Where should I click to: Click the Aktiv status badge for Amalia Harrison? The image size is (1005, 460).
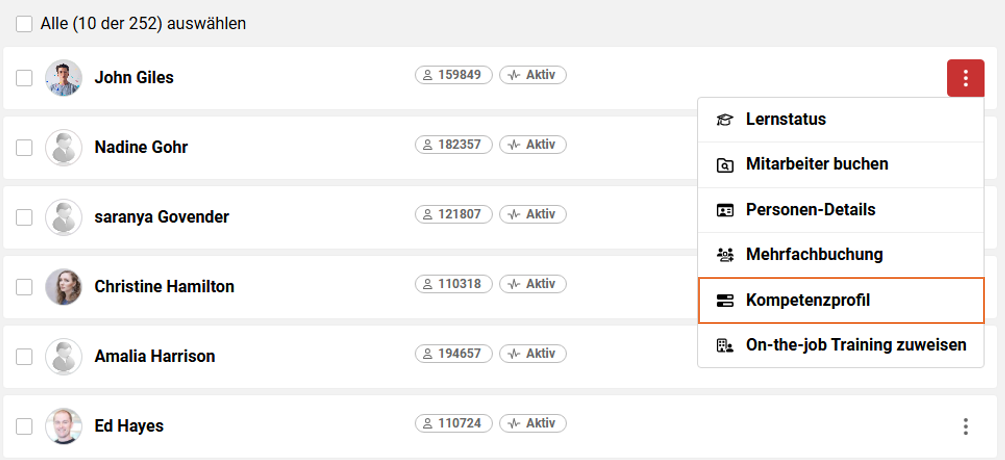(x=533, y=353)
